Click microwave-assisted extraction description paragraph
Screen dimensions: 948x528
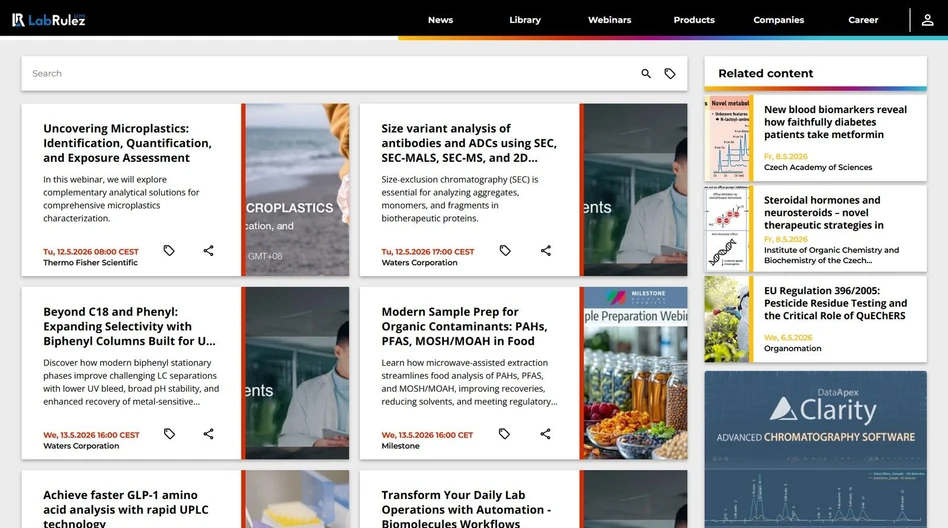tap(469, 382)
